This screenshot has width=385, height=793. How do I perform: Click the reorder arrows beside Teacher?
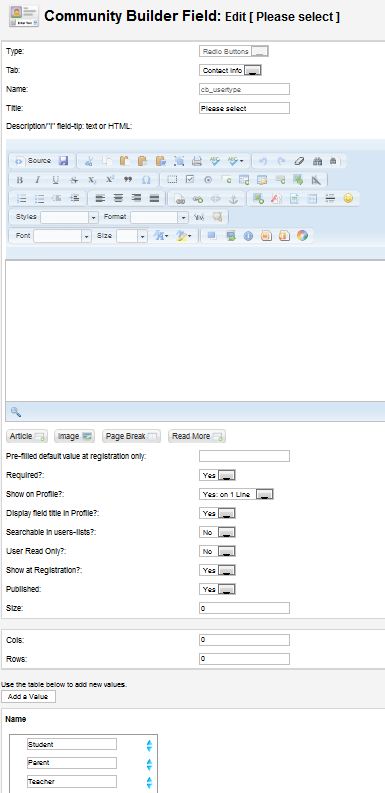[x=149, y=783]
